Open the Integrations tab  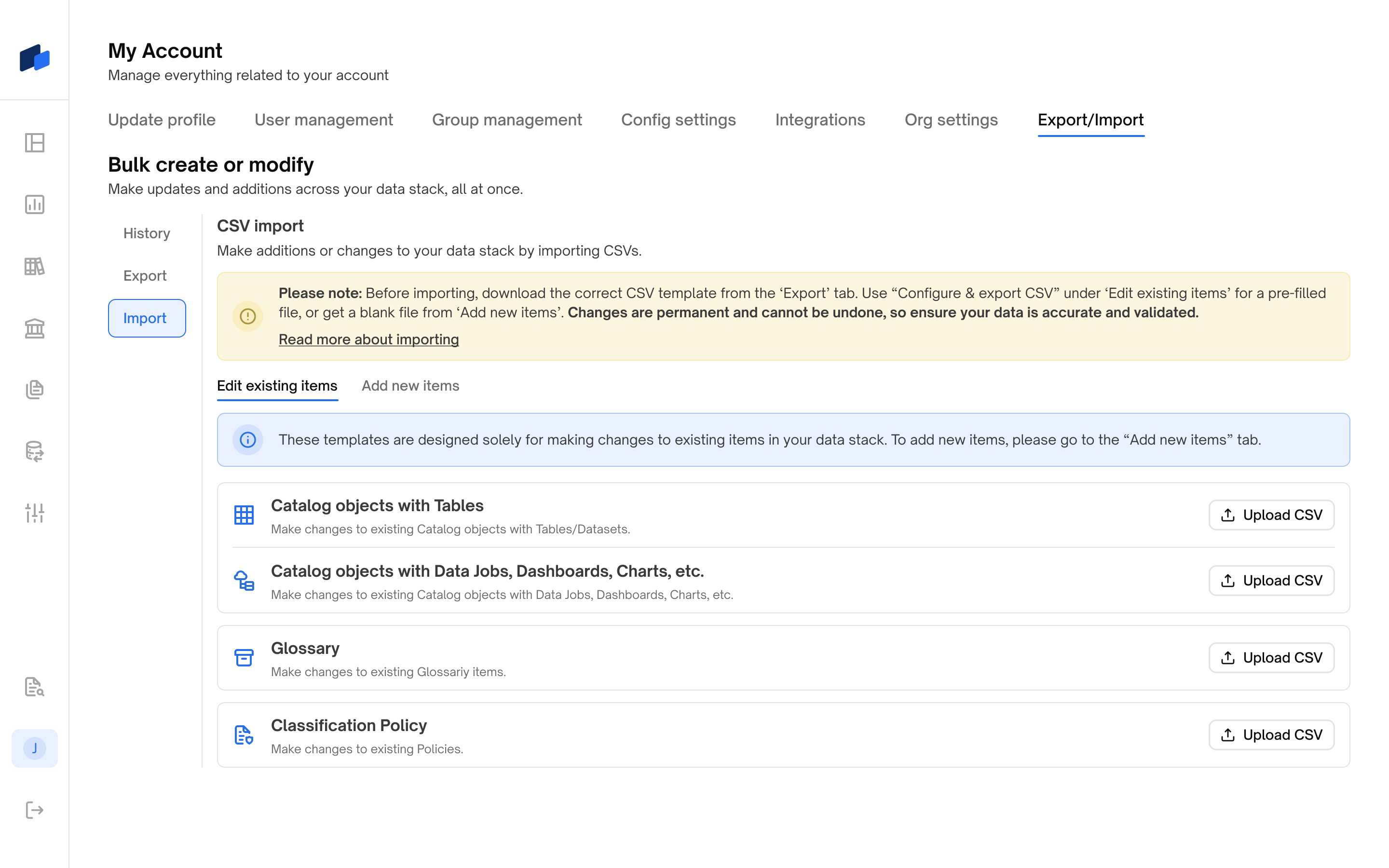[819, 120]
